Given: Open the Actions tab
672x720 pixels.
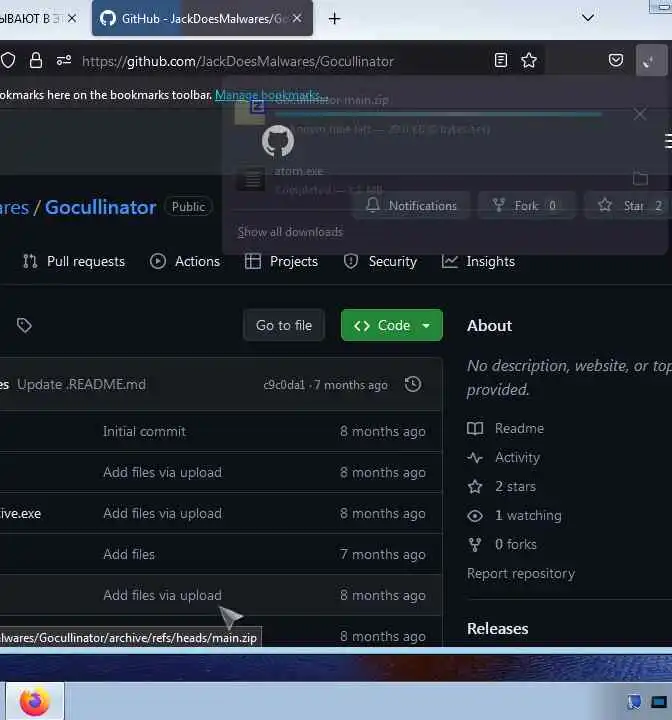Looking at the screenshot, I should tap(185, 261).
